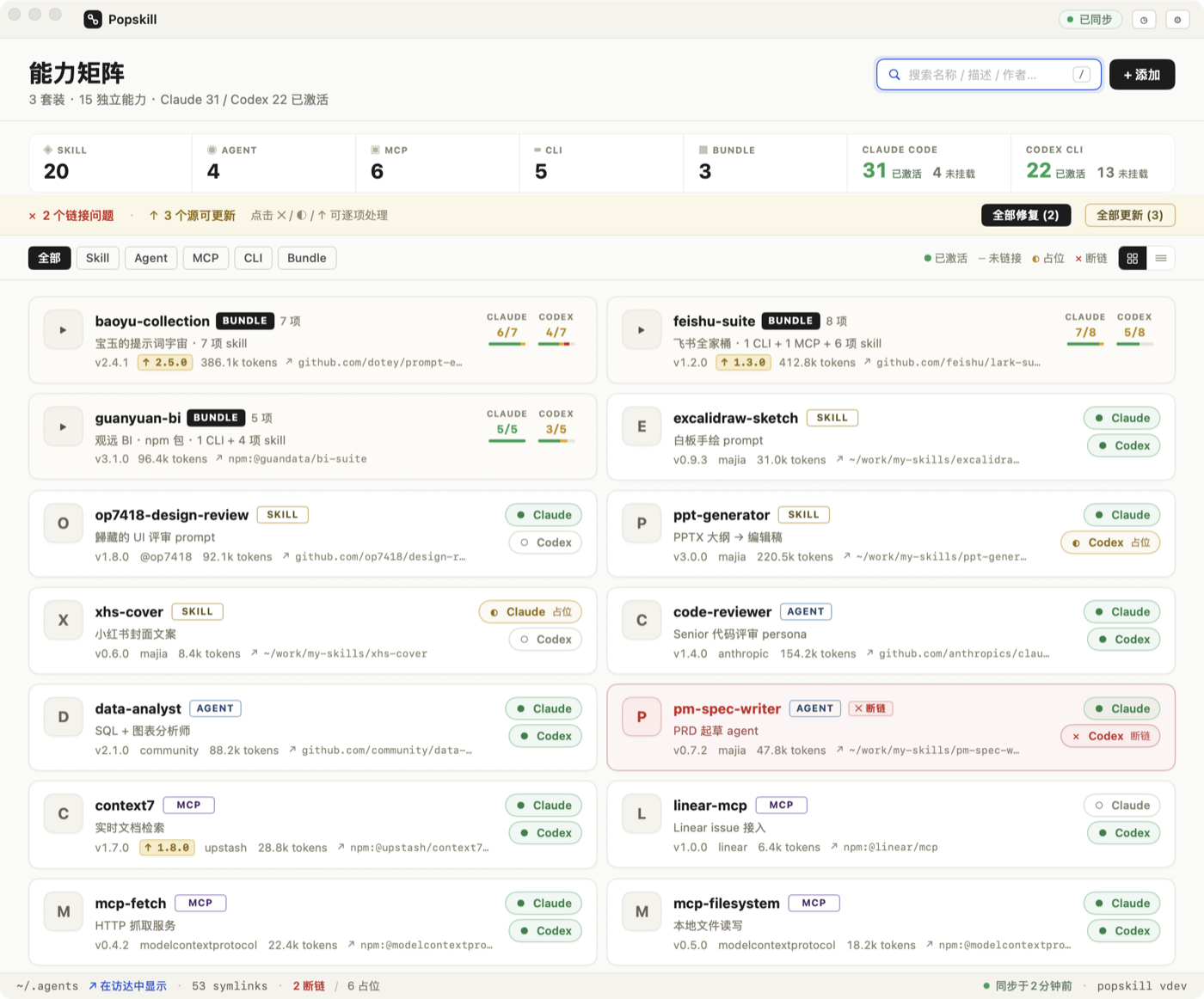Click feishu-suite Codex 5/8 progress bar
The image size is (1204, 999).
coord(1134,344)
